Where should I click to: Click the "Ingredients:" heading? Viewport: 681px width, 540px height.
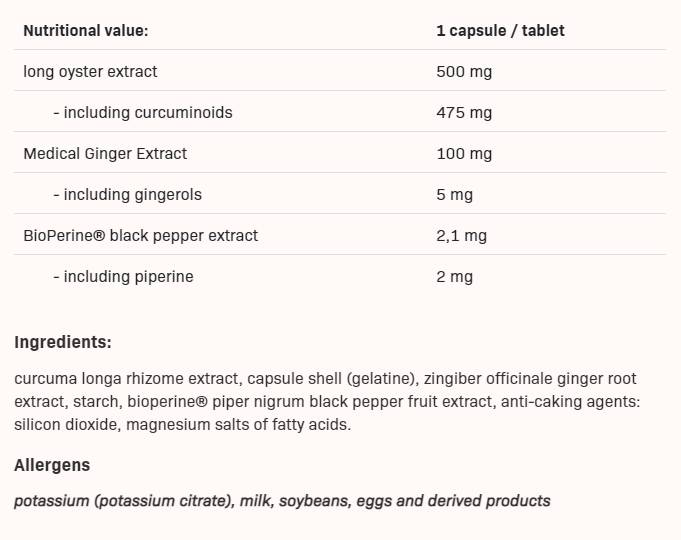(63, 343)
